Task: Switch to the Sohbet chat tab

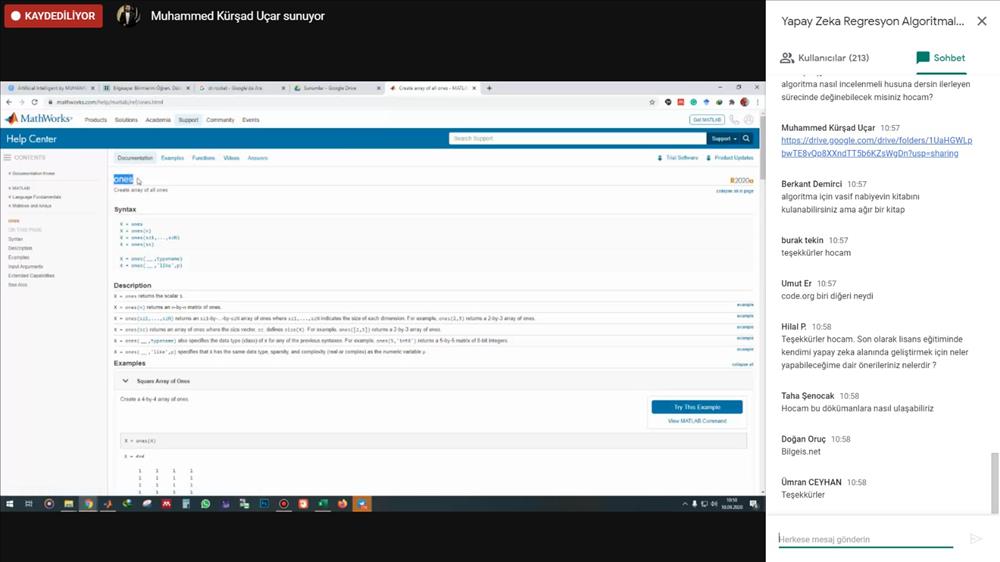Action: pos(941,58)
